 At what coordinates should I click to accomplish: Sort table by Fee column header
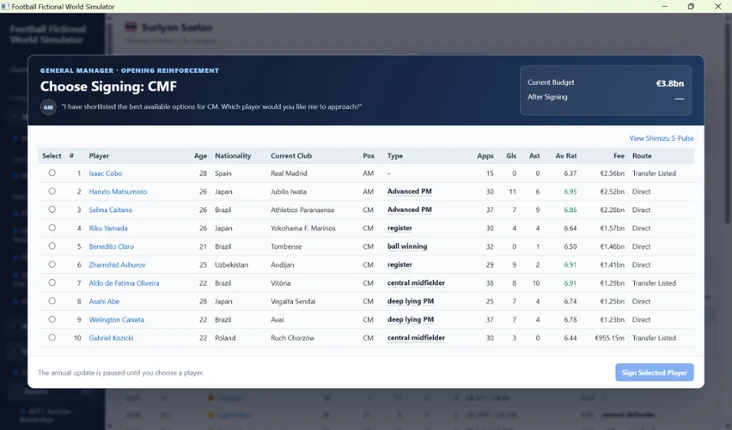(x=619, y=156)
